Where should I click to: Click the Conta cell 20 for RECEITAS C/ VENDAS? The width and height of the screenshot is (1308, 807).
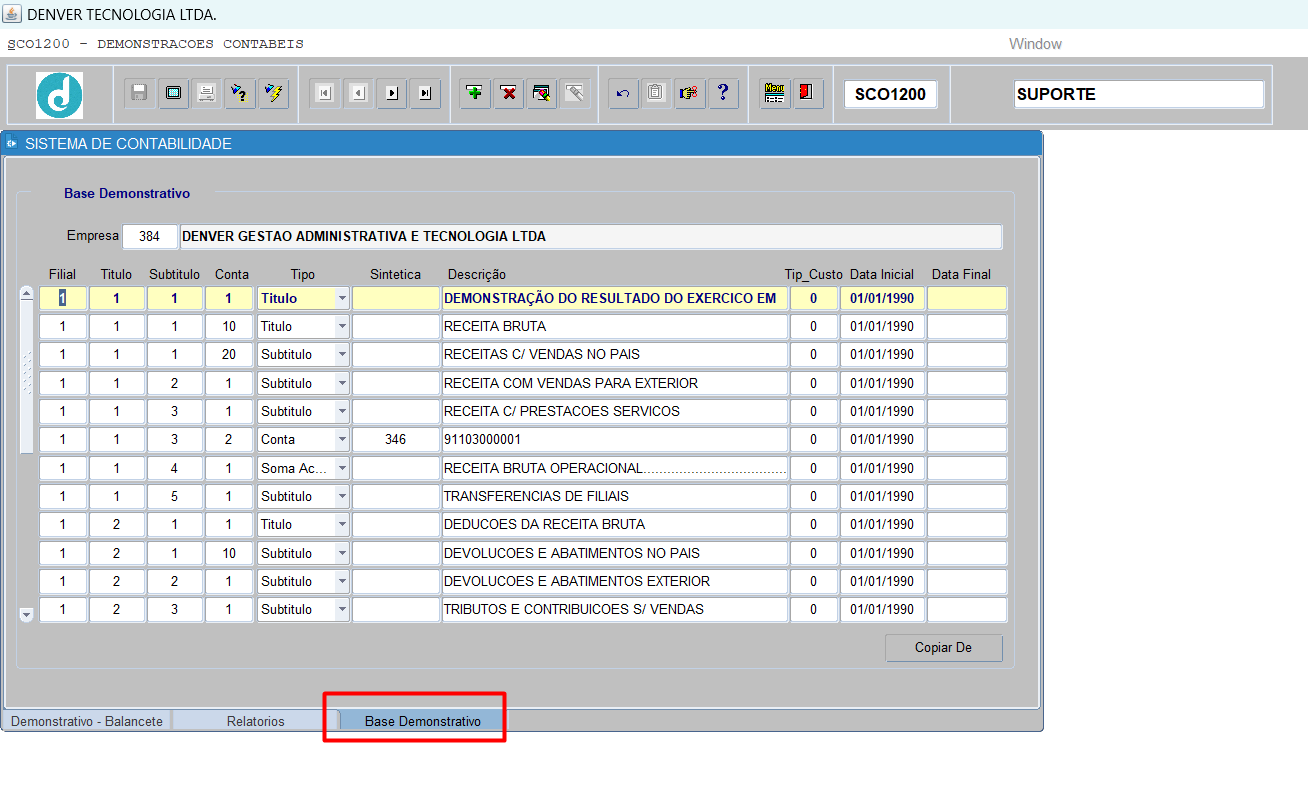(229, 354)
